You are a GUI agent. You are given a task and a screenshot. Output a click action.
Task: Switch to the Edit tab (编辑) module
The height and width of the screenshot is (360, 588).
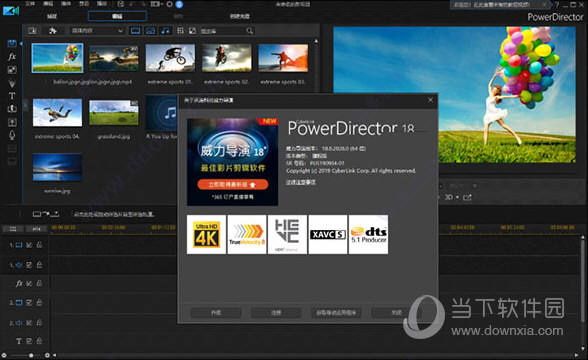pos(117,16)
